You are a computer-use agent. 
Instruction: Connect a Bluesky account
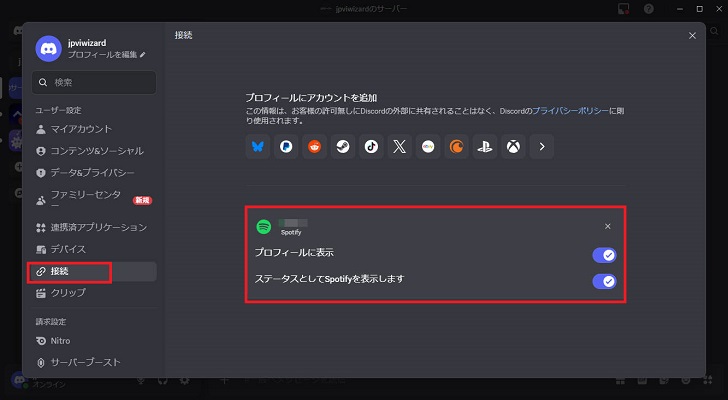coord(258,147)
